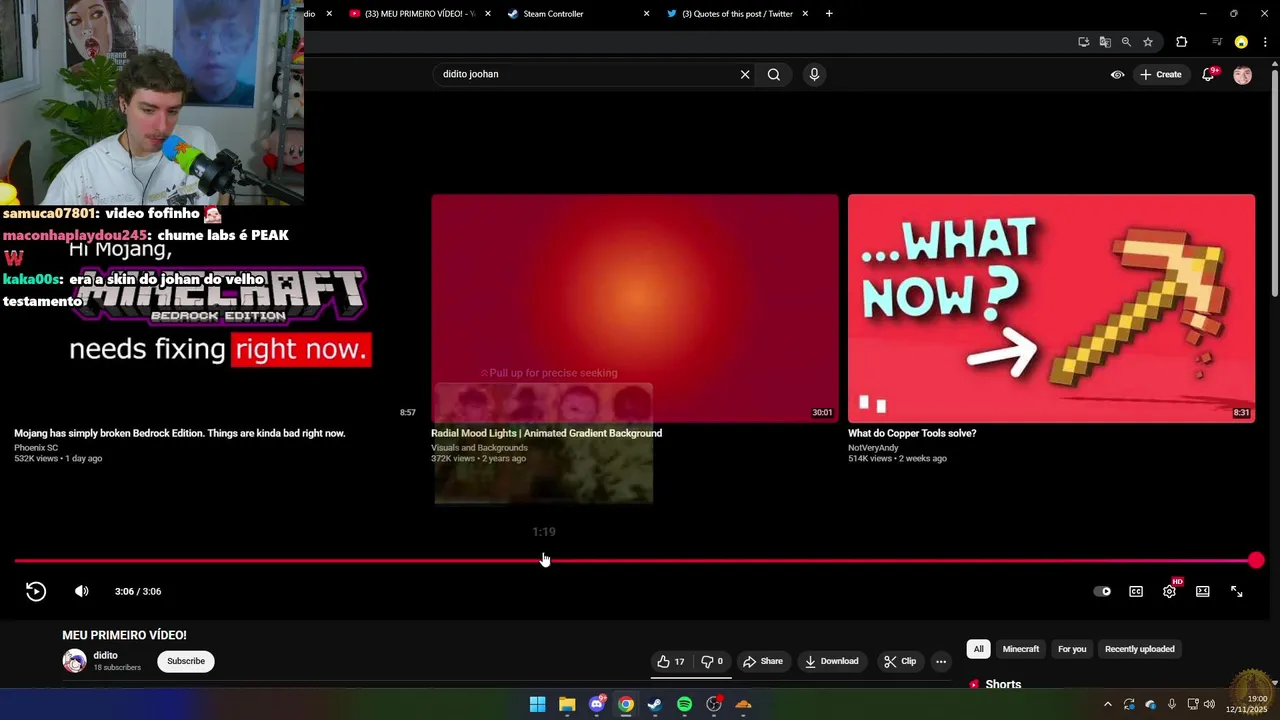Screen dimensions: 1280x720
Task: Open the Shorts section heading
Action: coord(1003,684)
